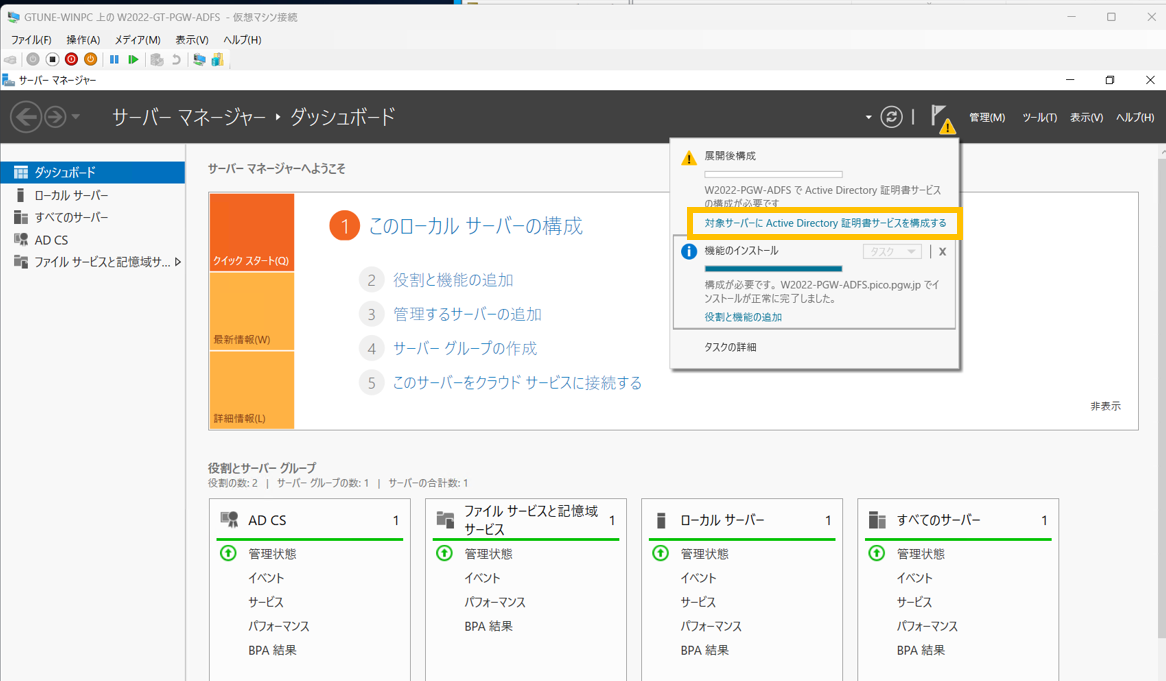
Task: Click green status icon in AD CS tile
Action: [x=228, y=553]
